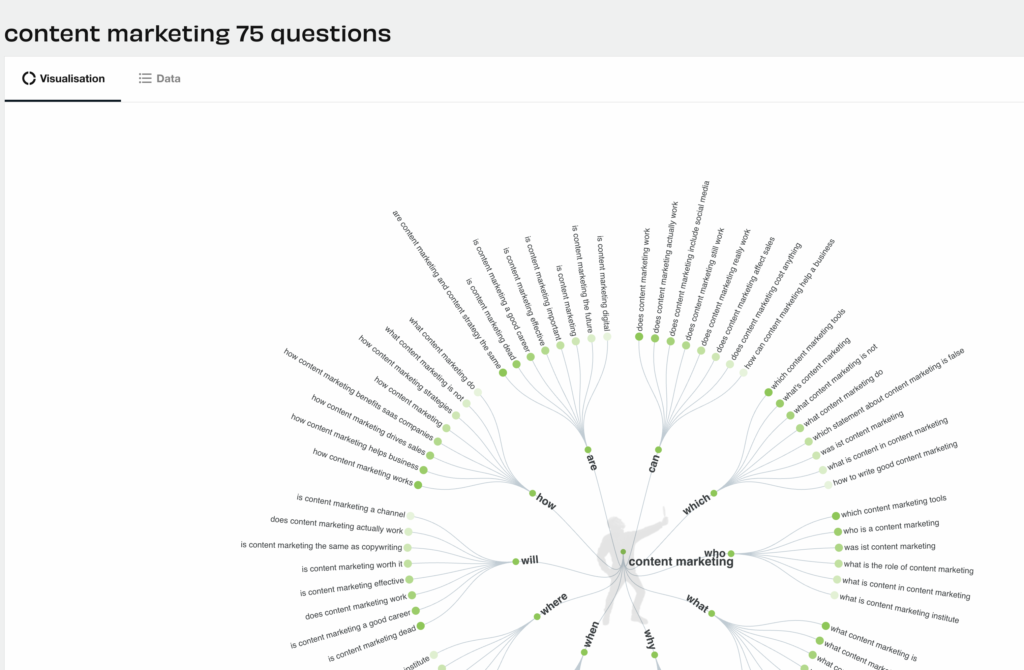Click the 'when' branch node dot
Image resolution: width=1024 pixels, height=670 pixels.
point(584,652)
